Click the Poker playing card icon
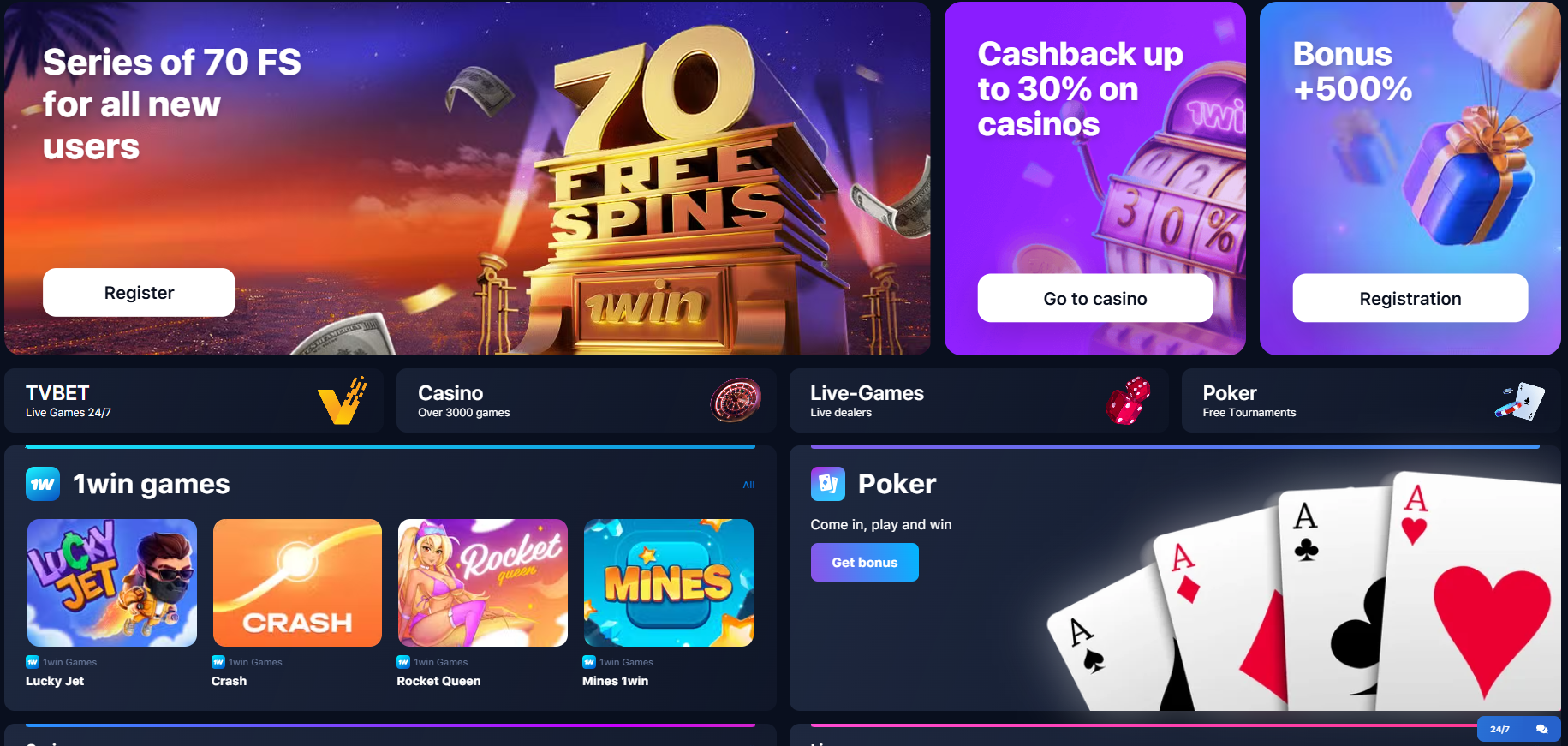 [1520, 400]
